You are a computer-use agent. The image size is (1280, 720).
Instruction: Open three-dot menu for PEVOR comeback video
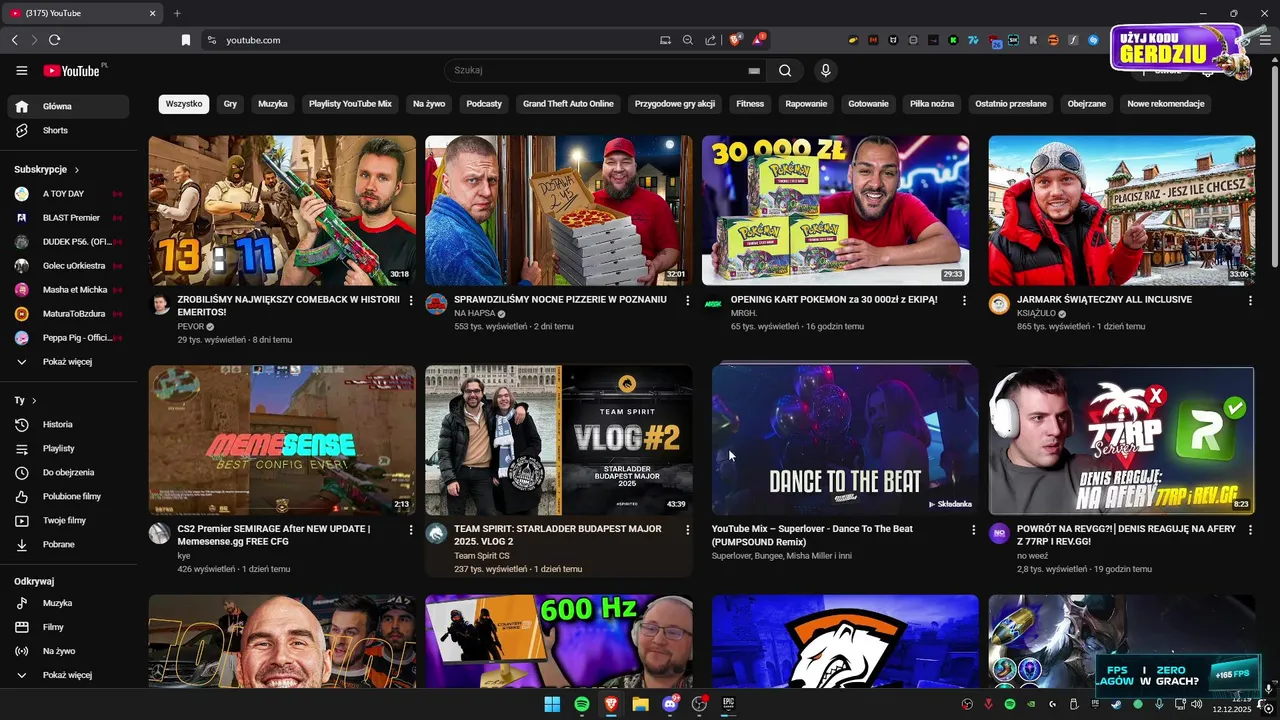(411, 300)
